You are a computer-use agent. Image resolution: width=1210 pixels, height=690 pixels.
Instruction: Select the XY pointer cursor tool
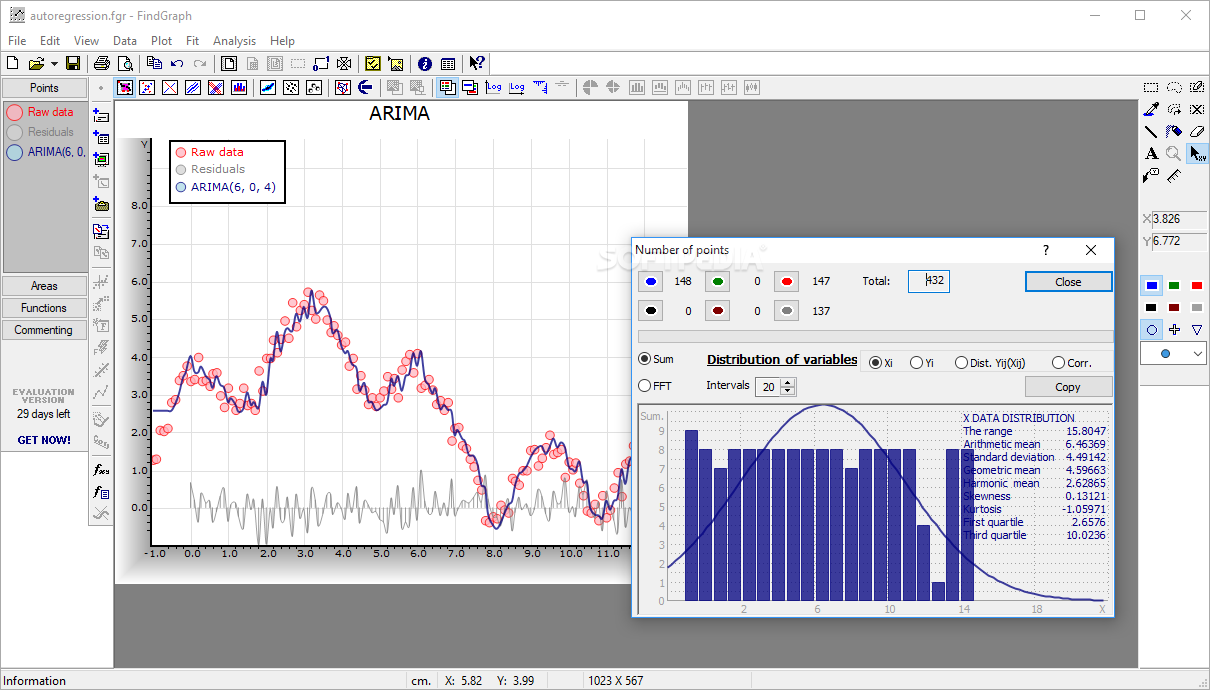click(x=1197, y=154)
